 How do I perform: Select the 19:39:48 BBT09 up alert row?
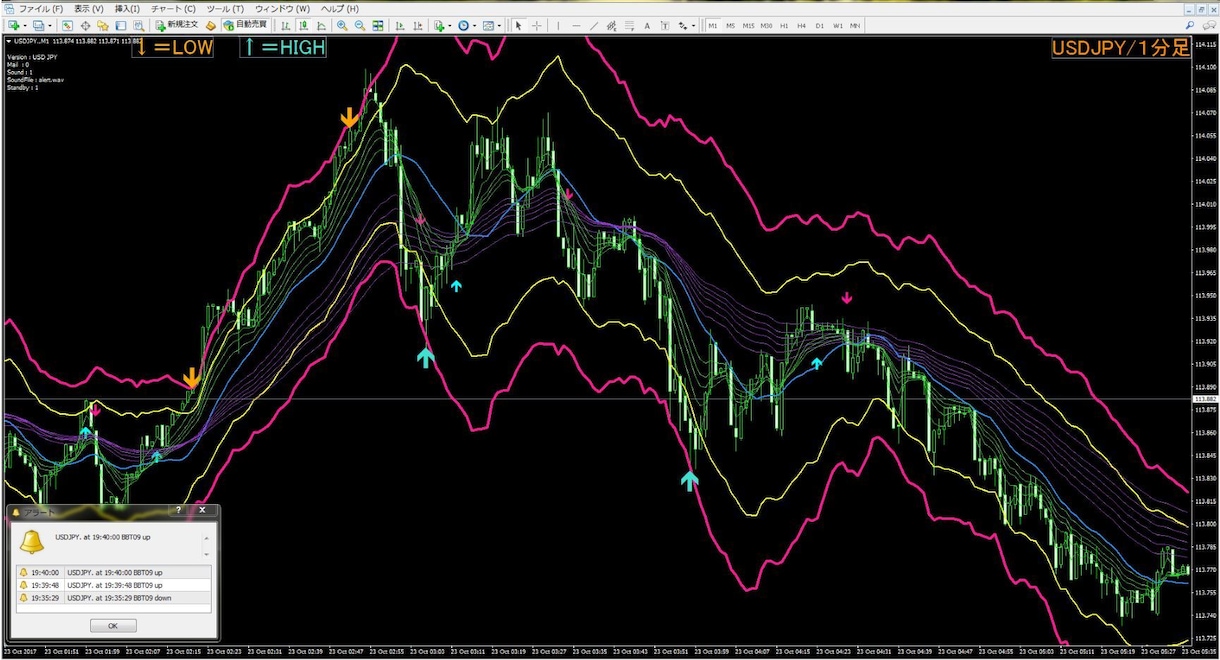113,585
